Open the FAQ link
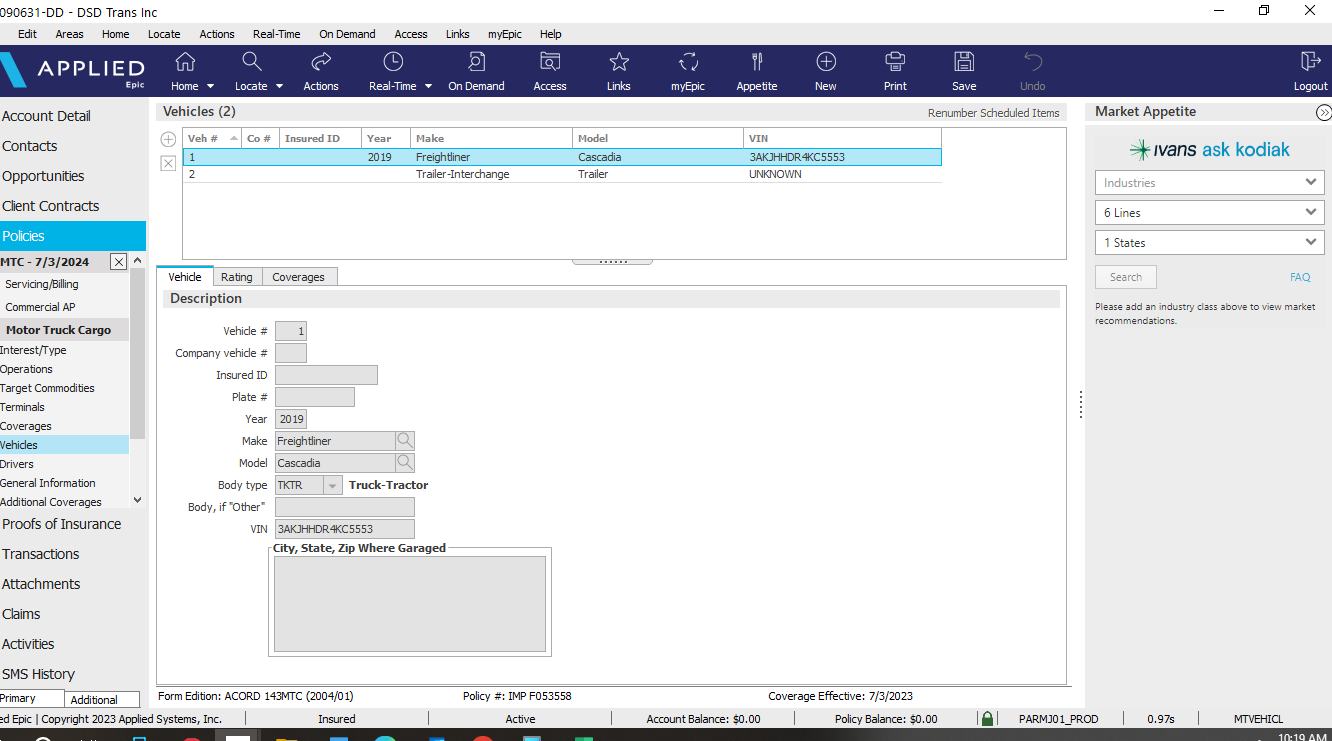Screen dimensions: 1332x741 point(1300,277)
